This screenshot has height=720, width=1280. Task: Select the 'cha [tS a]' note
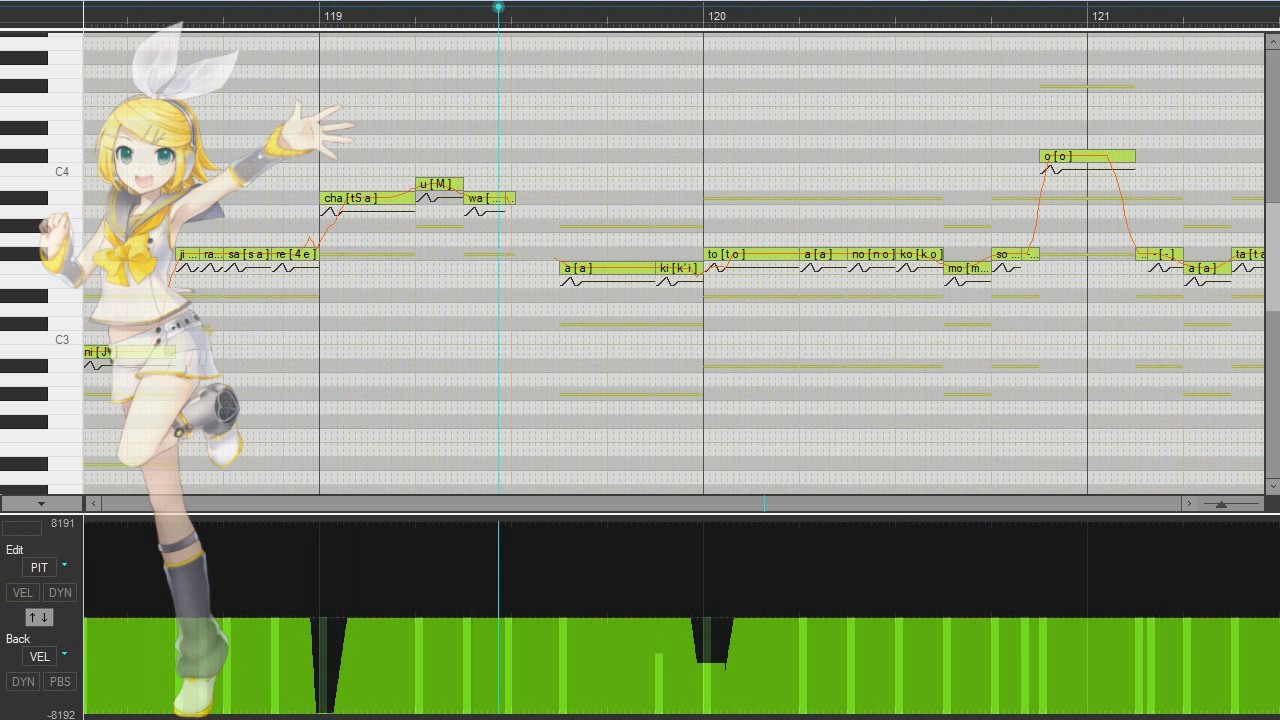[x=367, y=198]
